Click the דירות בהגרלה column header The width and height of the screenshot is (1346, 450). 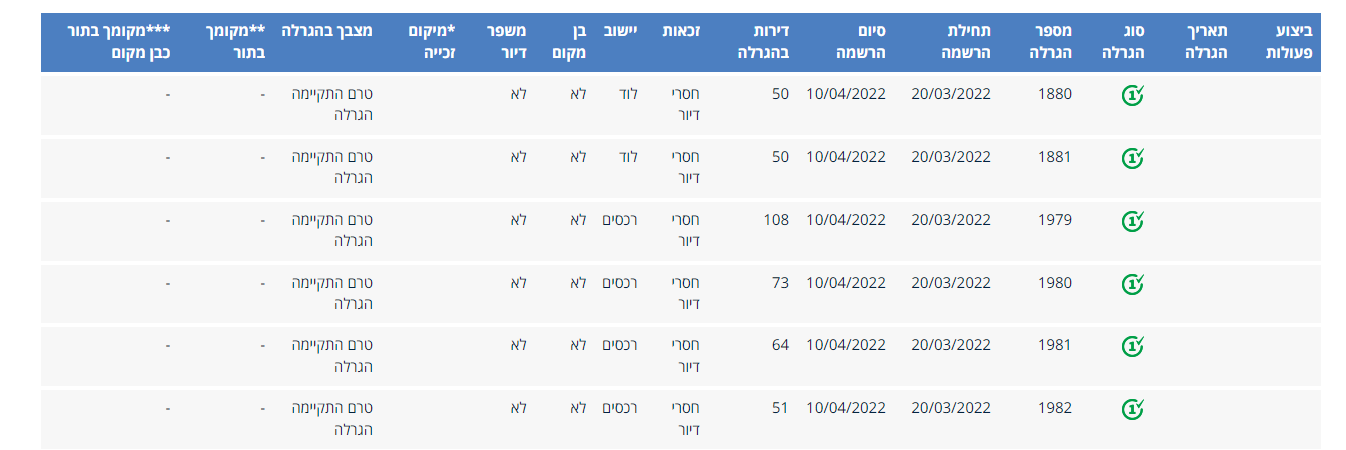click(763, 42)
